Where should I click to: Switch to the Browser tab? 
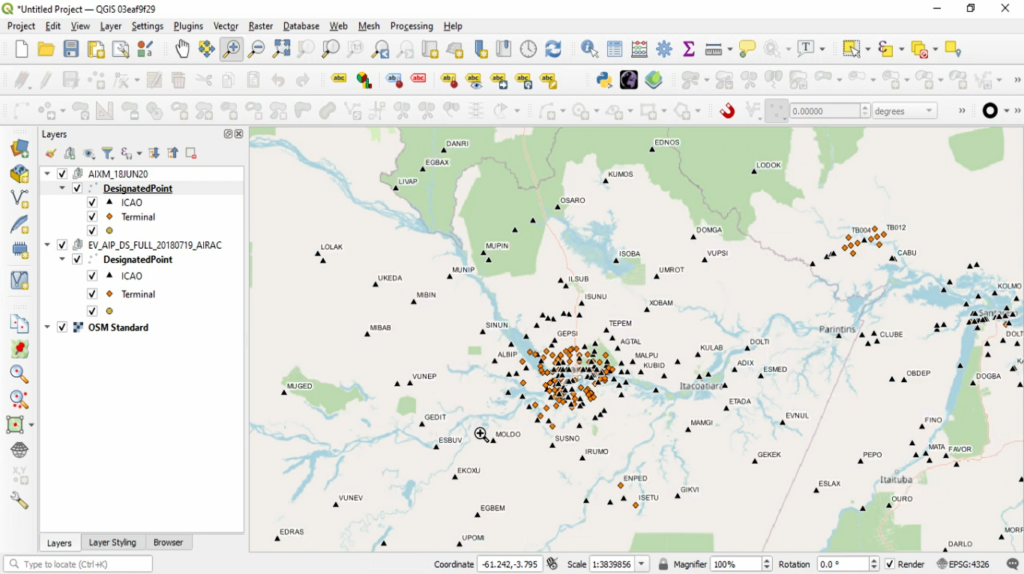(x=168, y=543)
